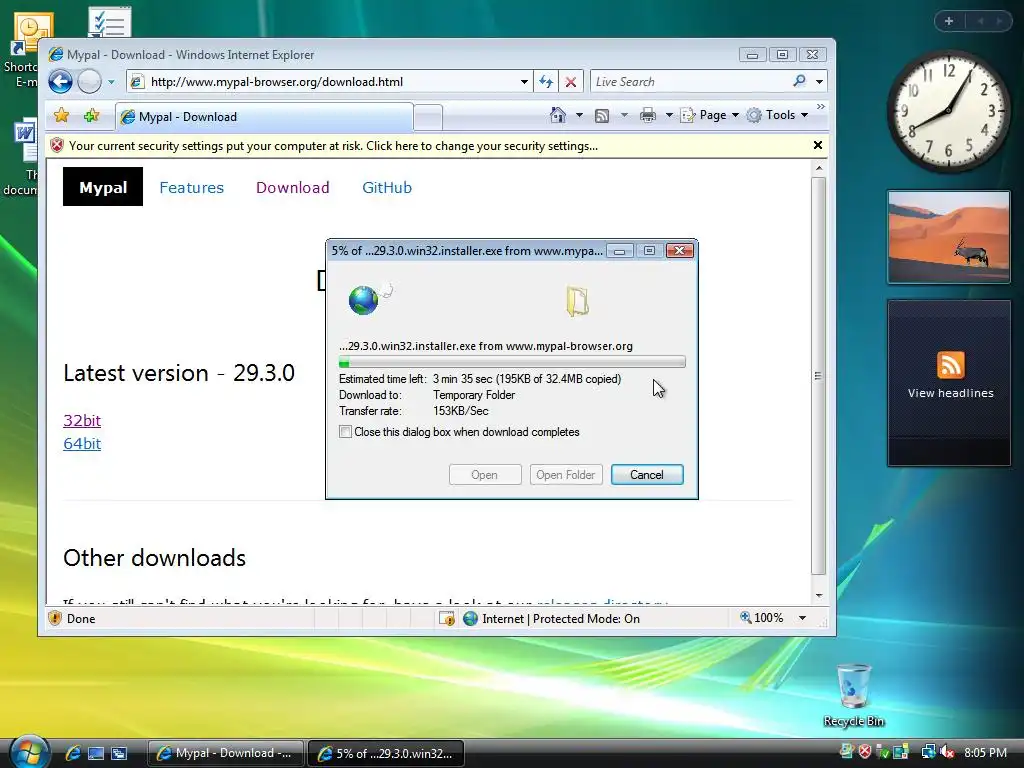Switch to 5% download taskbar button
1024x768 pixels.
coord(386,753)
